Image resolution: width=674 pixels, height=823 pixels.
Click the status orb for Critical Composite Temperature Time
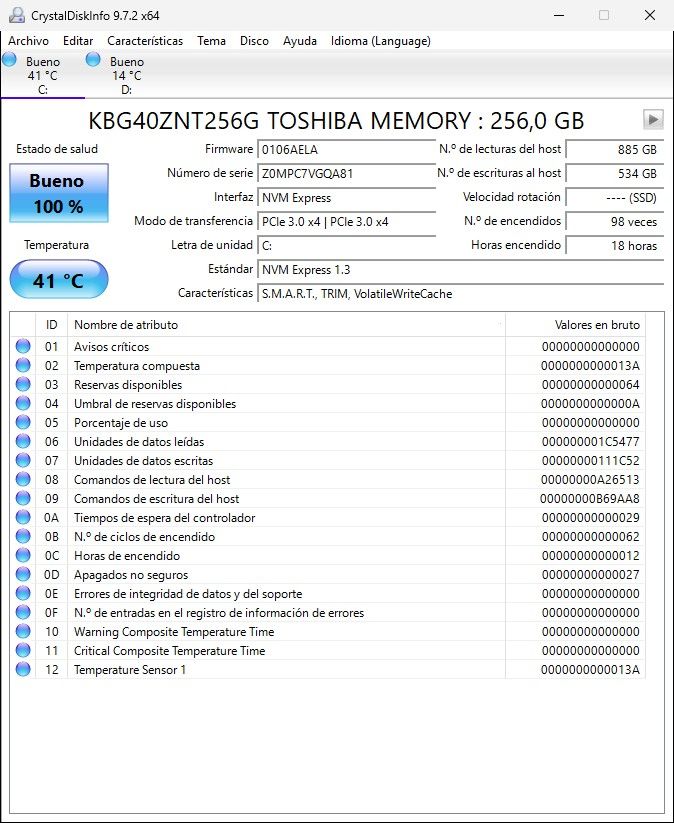coord(23,650)
